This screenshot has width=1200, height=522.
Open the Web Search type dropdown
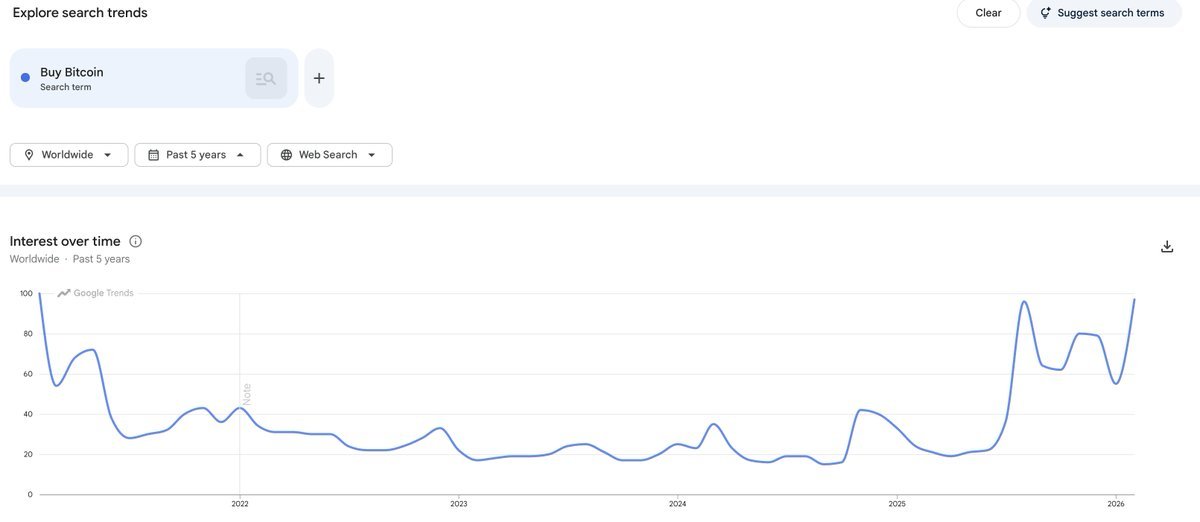(x=371, y=155)
